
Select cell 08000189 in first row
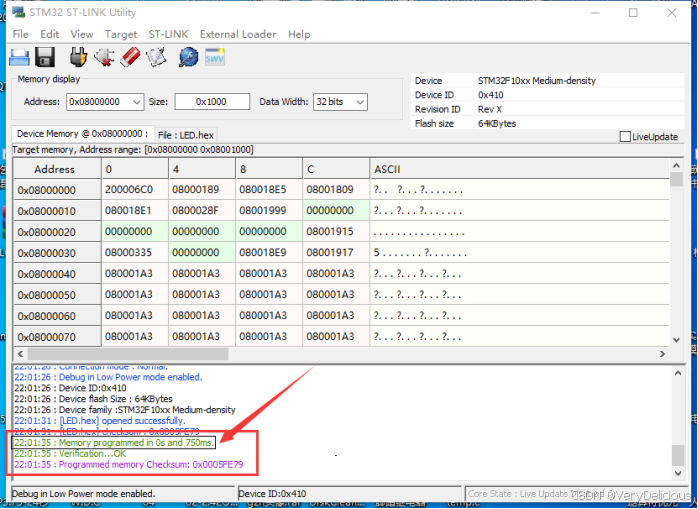coord(202,190)
